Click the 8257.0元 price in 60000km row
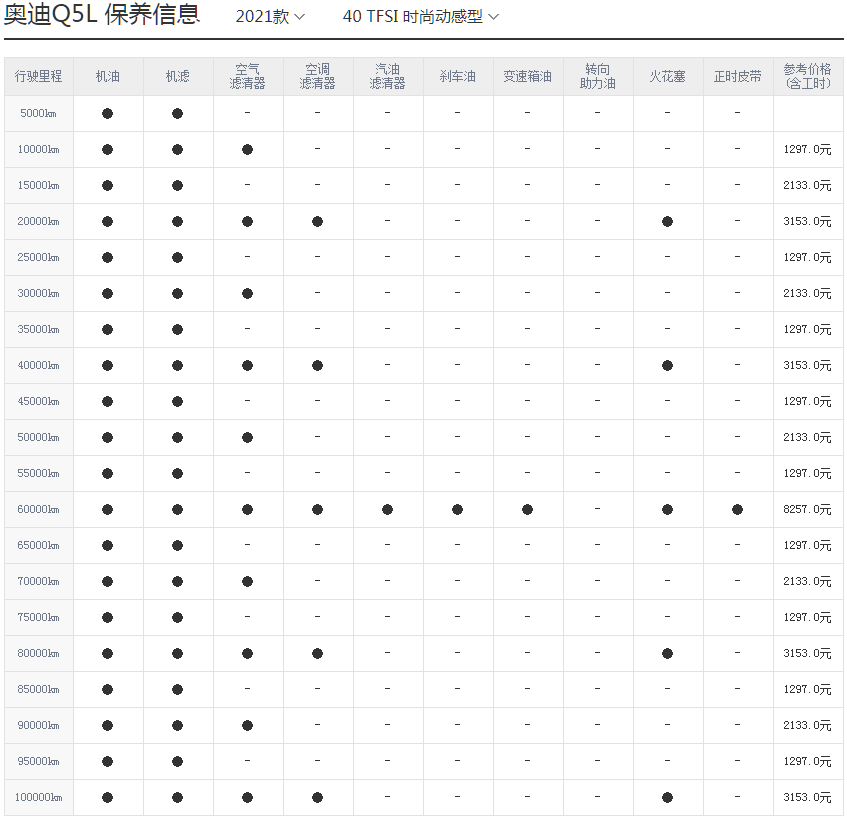 pyautogui.click(x=808, y=509)
